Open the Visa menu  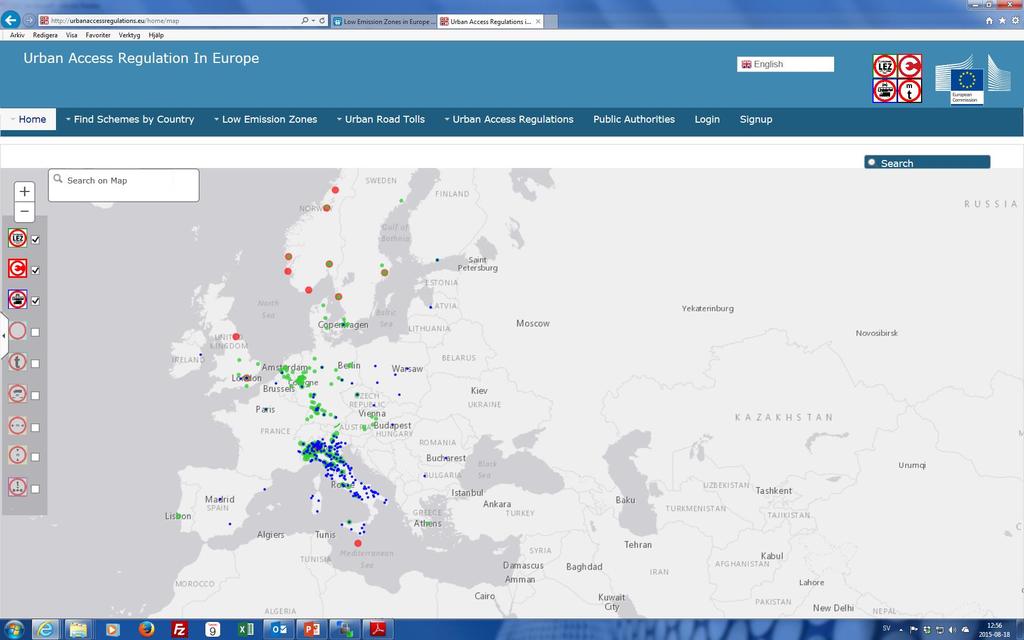click(72, 35)
